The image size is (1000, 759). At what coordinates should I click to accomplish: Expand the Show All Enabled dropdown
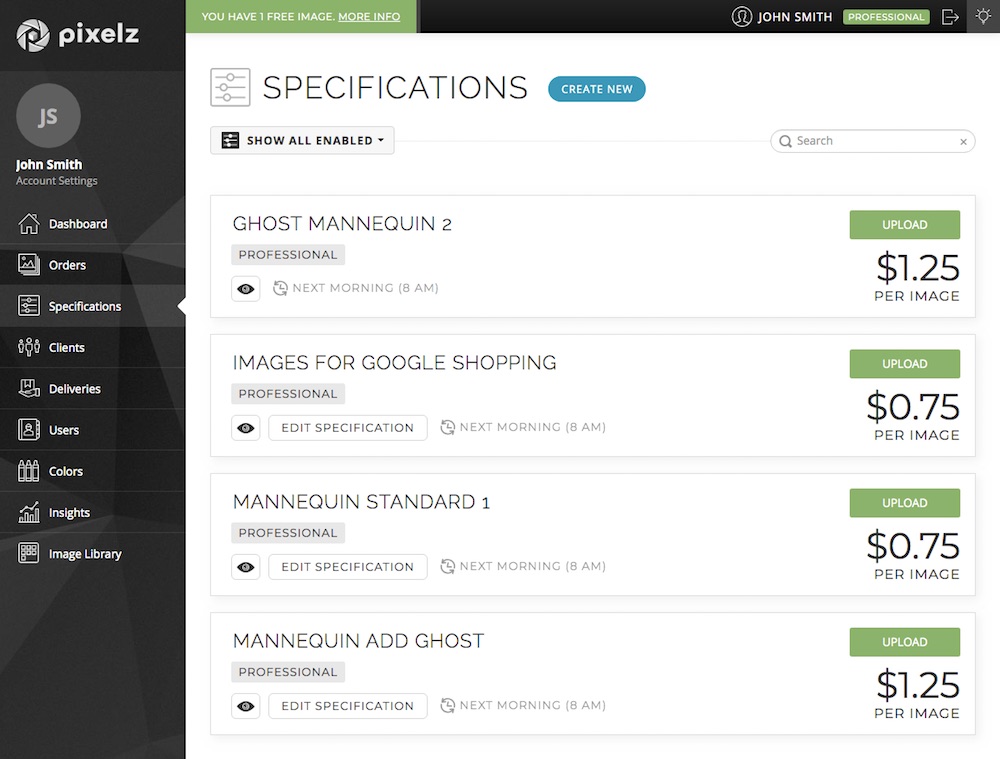click(302, 141)
